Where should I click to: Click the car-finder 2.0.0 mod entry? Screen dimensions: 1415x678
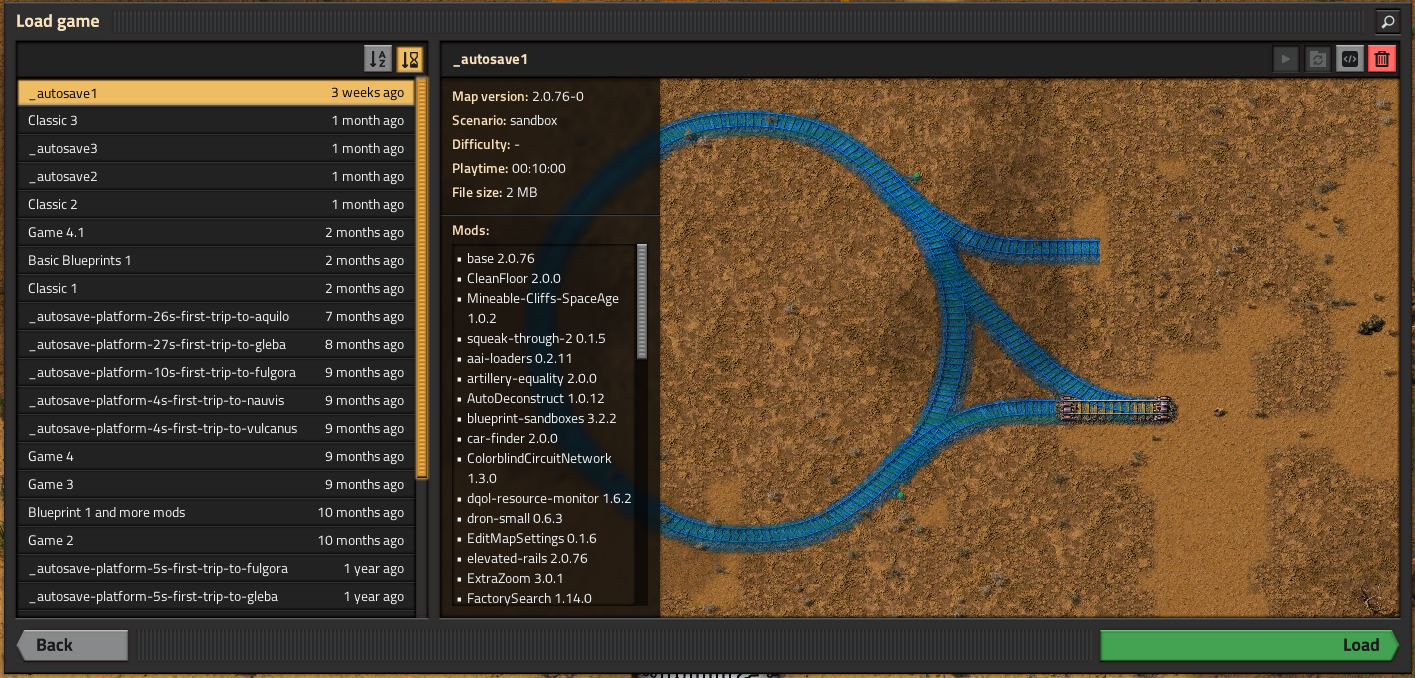click(x=512, y=438)
